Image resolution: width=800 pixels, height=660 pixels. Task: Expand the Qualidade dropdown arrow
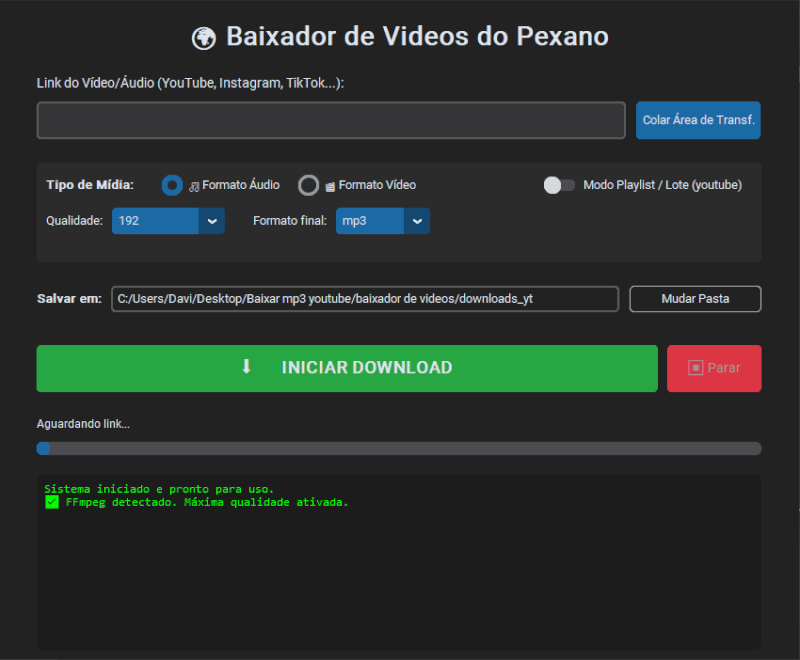[212, 221]
